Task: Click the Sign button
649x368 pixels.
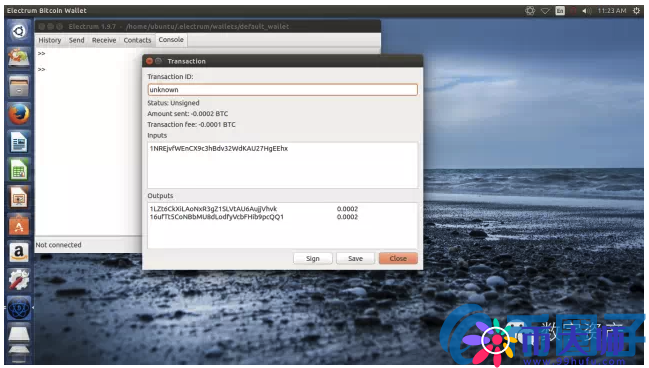Action: (312, 258)
